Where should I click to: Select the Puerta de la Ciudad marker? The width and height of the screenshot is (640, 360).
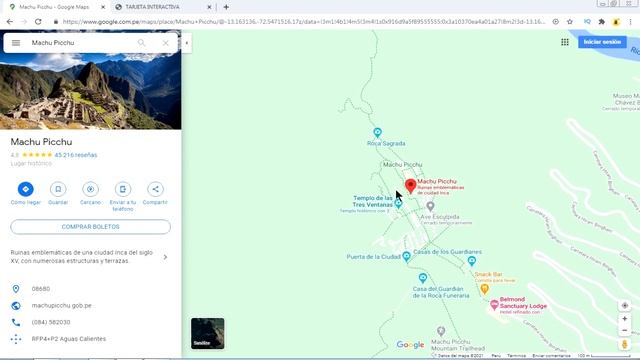(406, 257)
